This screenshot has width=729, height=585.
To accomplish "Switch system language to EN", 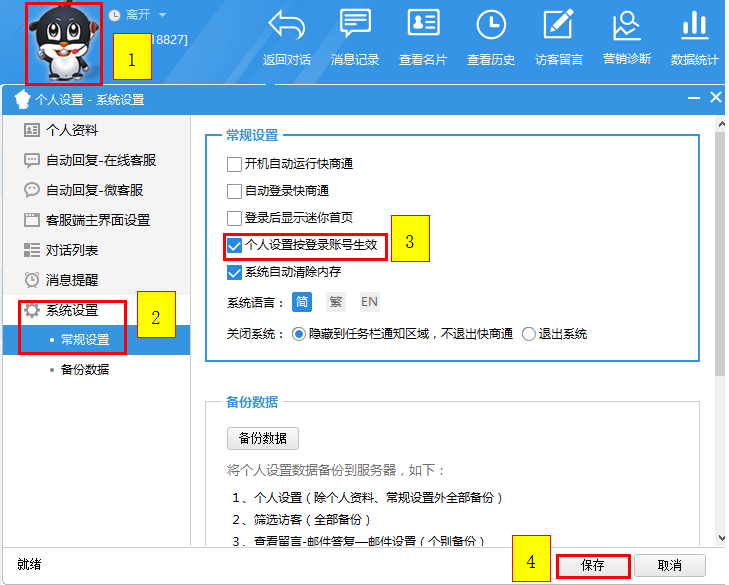I will click(369, 302).
